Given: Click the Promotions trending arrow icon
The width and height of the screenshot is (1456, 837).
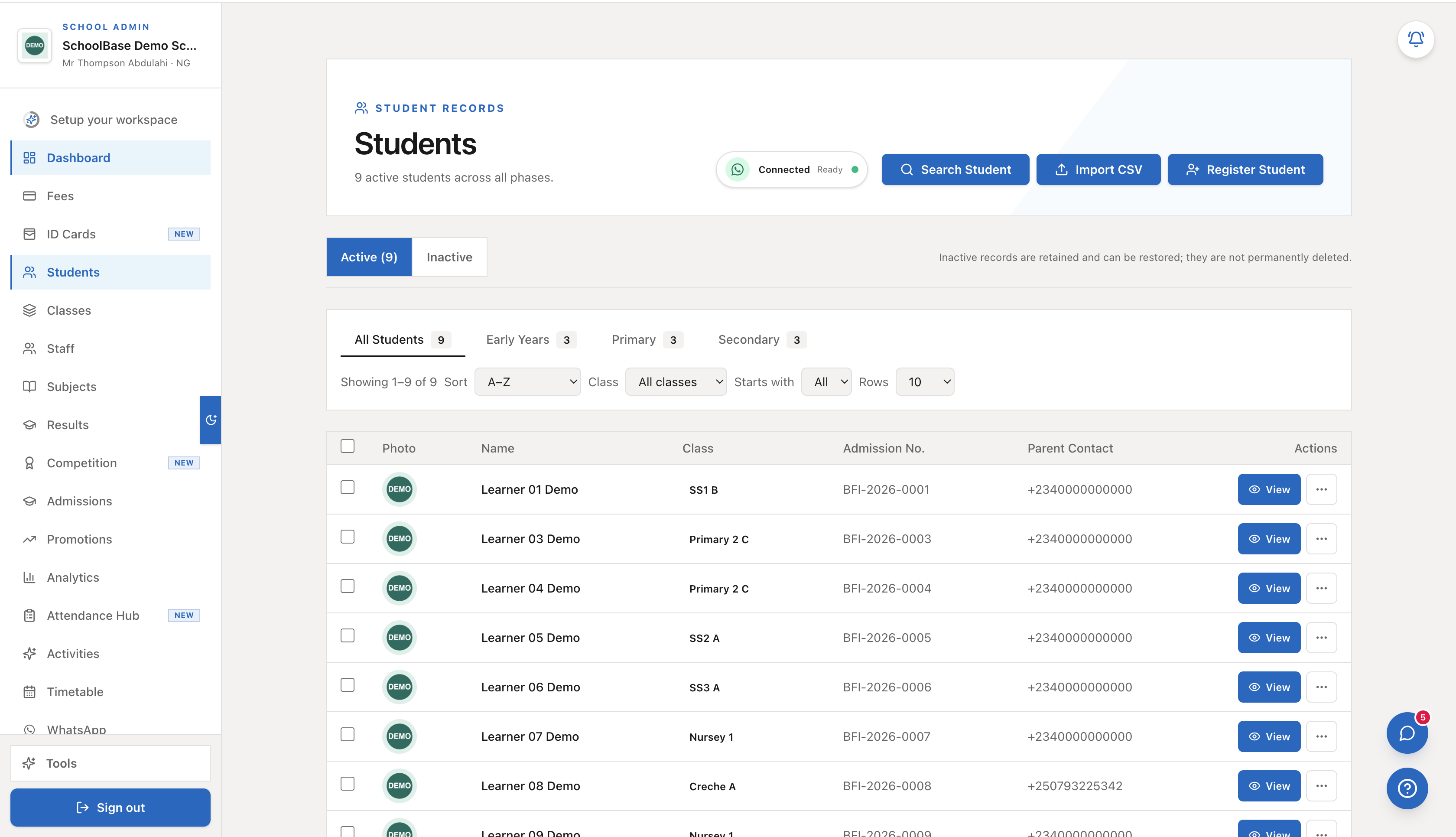Looking at the screenshot, I should point(29,539).
